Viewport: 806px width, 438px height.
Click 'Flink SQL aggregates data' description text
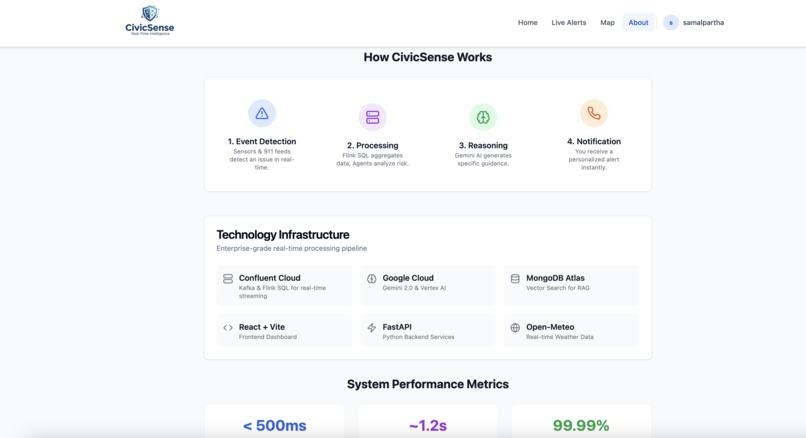(373, 159)
